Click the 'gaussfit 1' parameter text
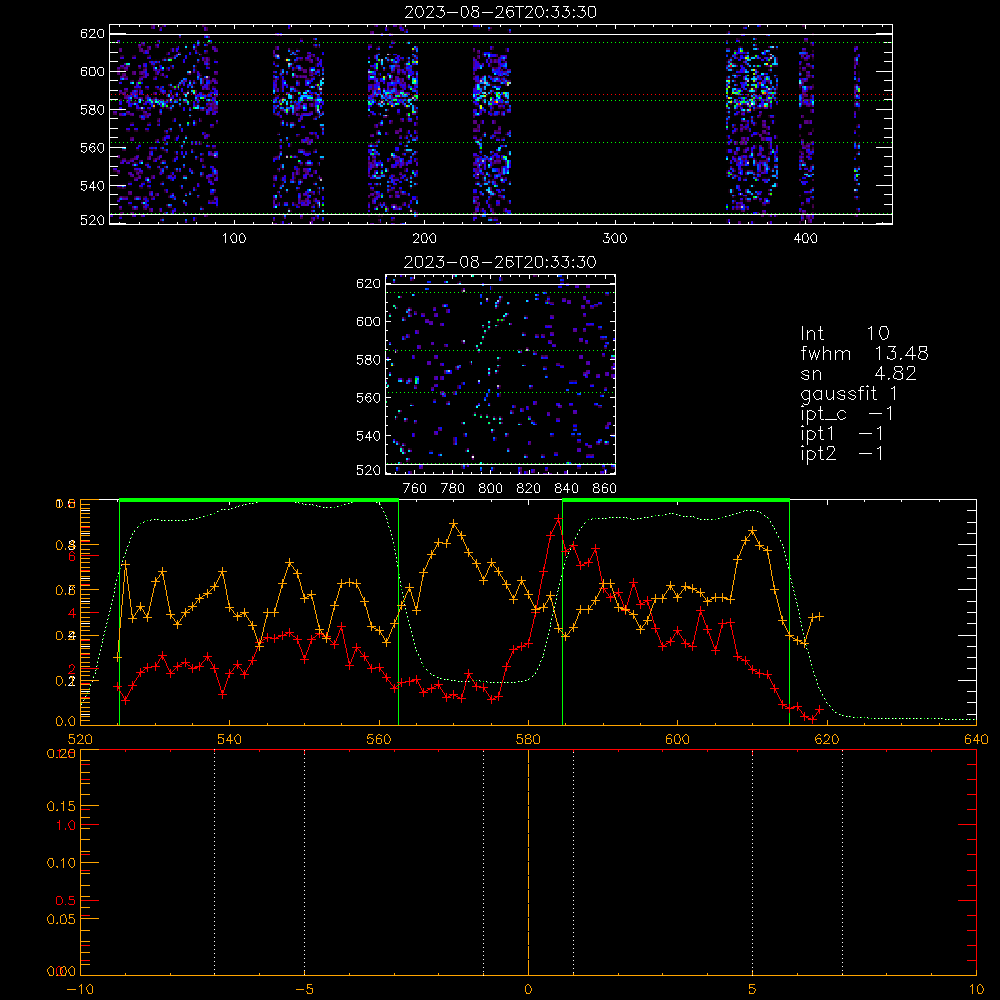The height and width of the screenshot is (1000, 1000). pyautogui.click(x=849, y=393)
